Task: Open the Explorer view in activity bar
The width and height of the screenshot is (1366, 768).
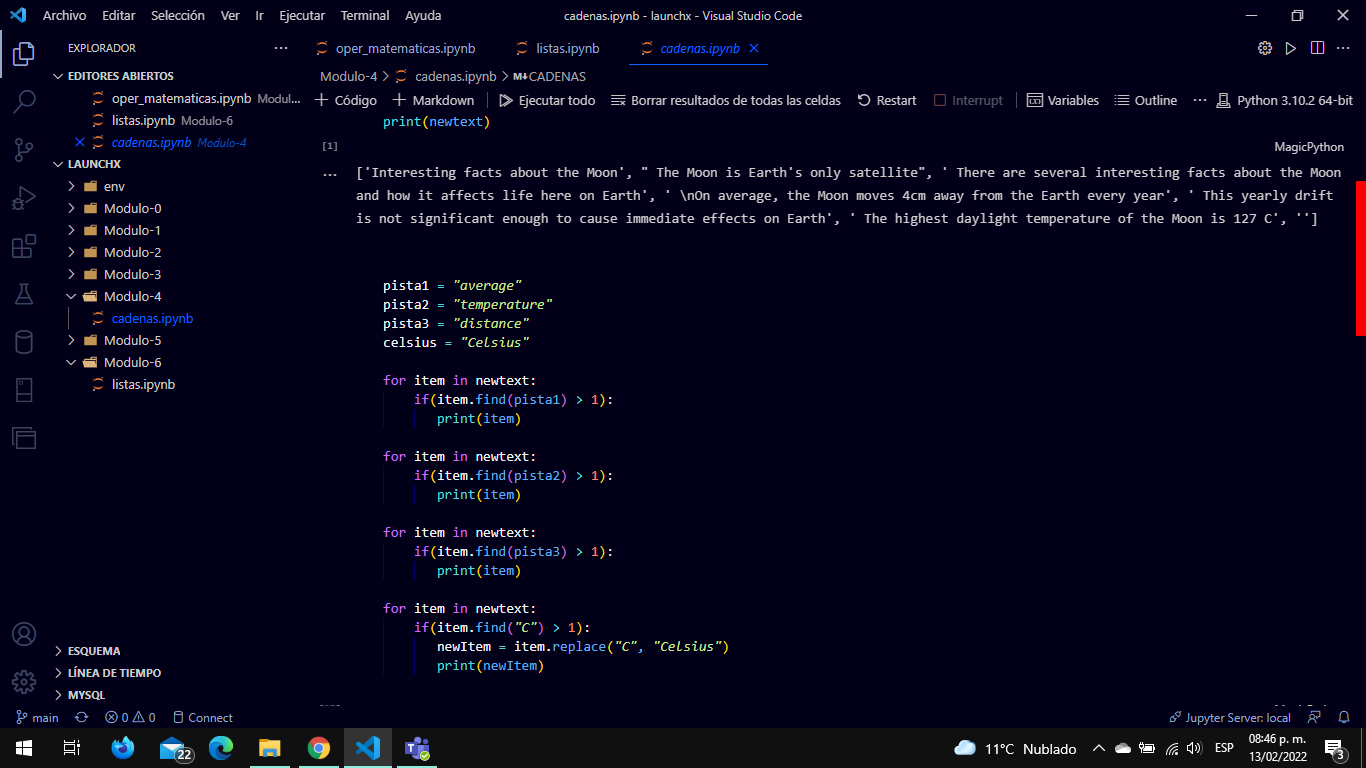Action: [24, 54]
